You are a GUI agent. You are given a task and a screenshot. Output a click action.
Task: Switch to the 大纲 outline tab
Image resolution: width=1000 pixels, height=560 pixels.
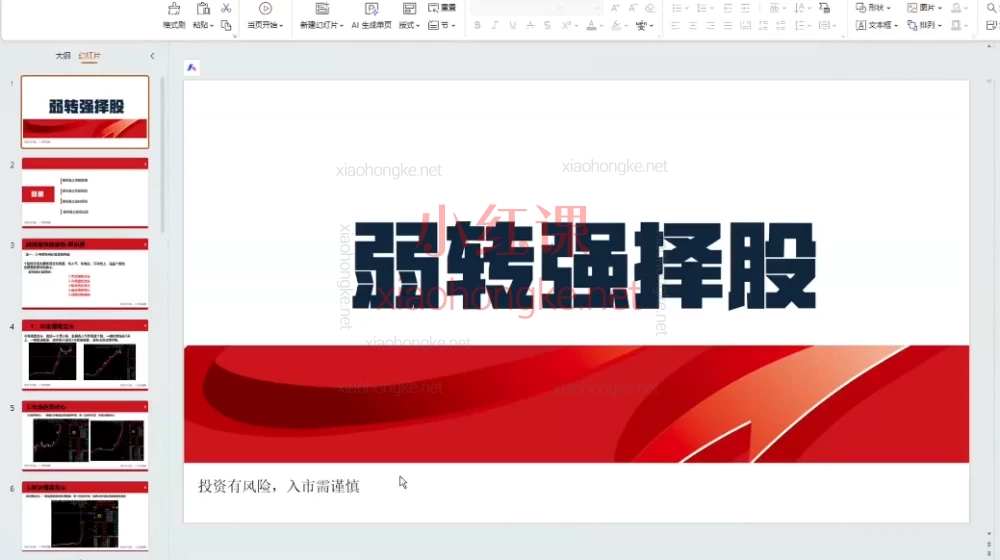click(x=62, y=56)
